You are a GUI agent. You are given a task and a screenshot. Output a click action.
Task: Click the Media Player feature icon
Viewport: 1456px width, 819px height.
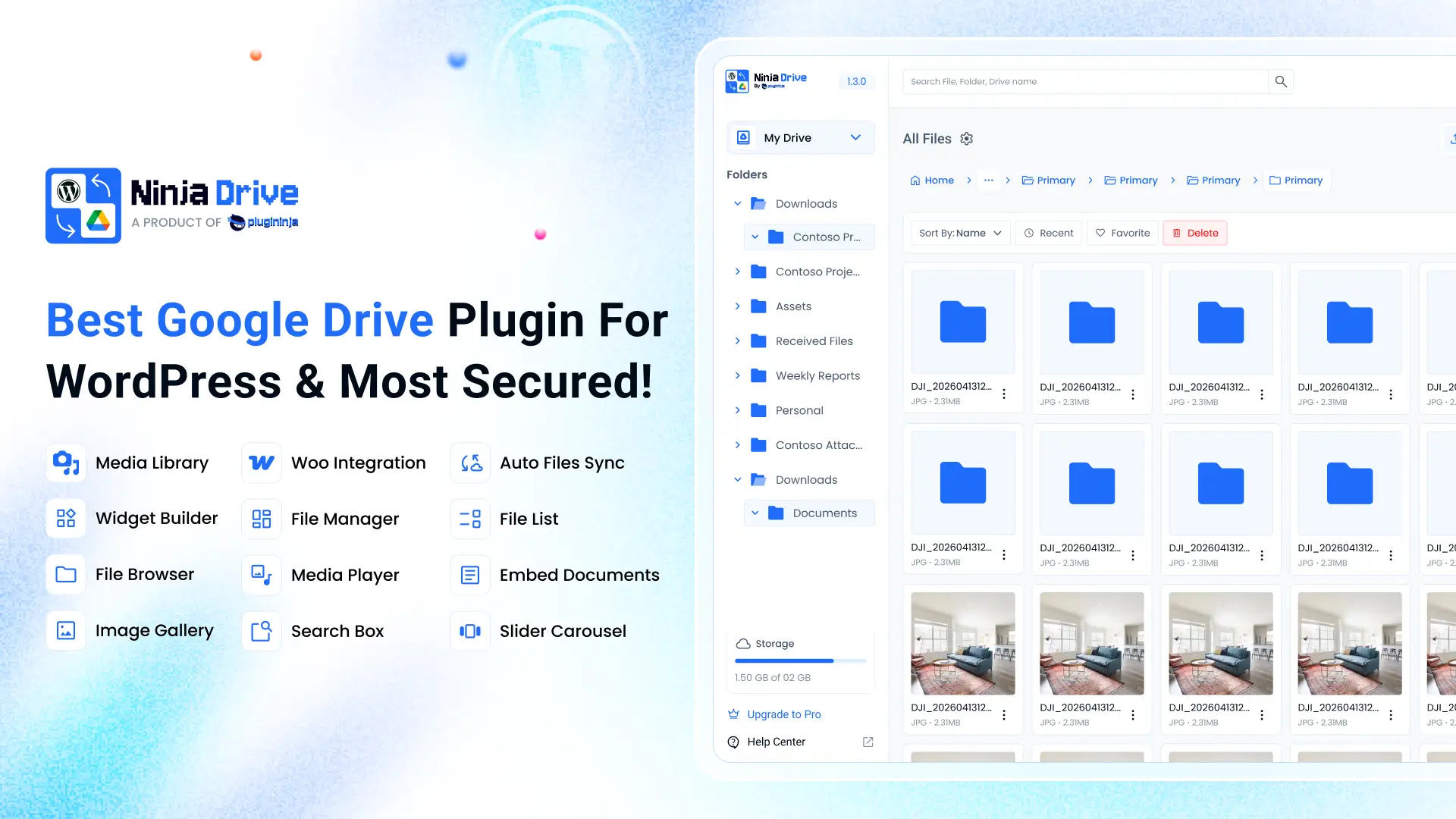pyautogui.click(x=262, y=575)
